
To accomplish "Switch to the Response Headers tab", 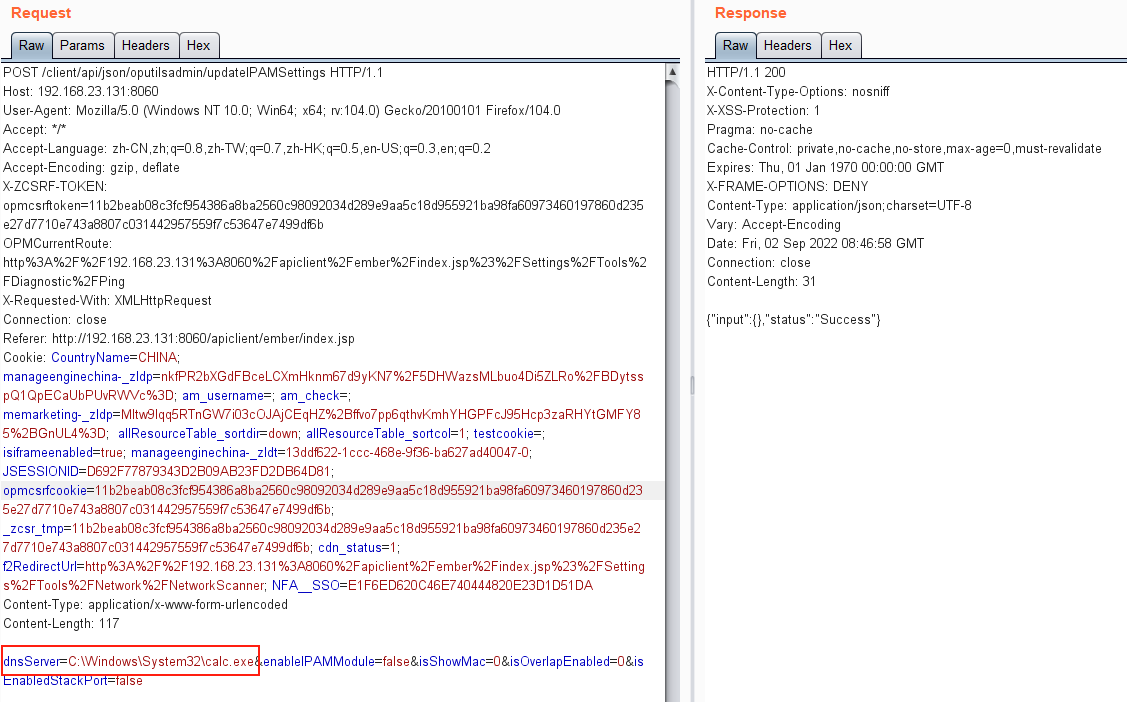I will click(787, 45).
